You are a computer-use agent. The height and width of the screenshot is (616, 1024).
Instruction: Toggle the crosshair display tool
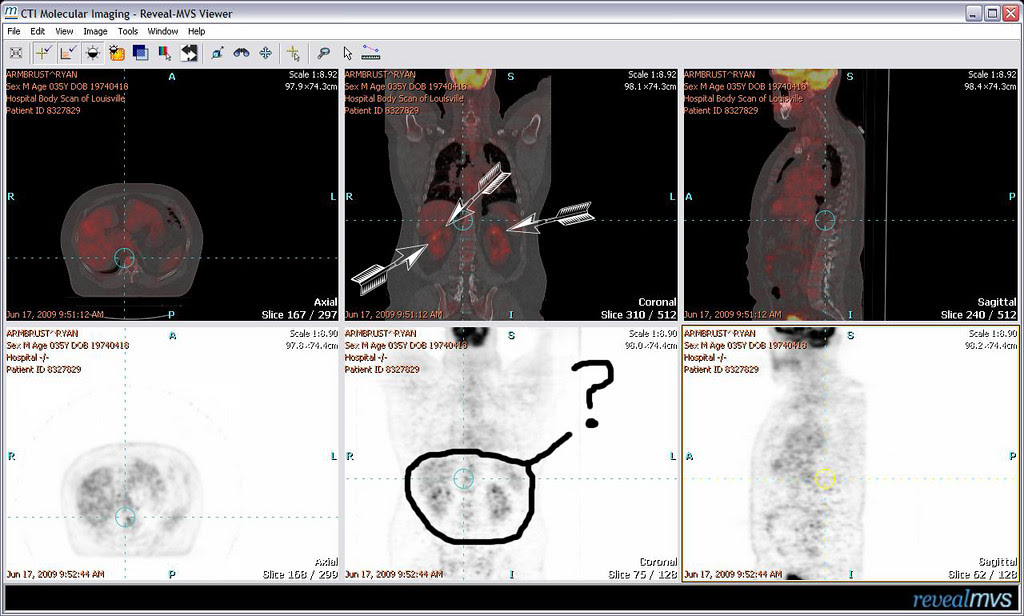[43, 53]
